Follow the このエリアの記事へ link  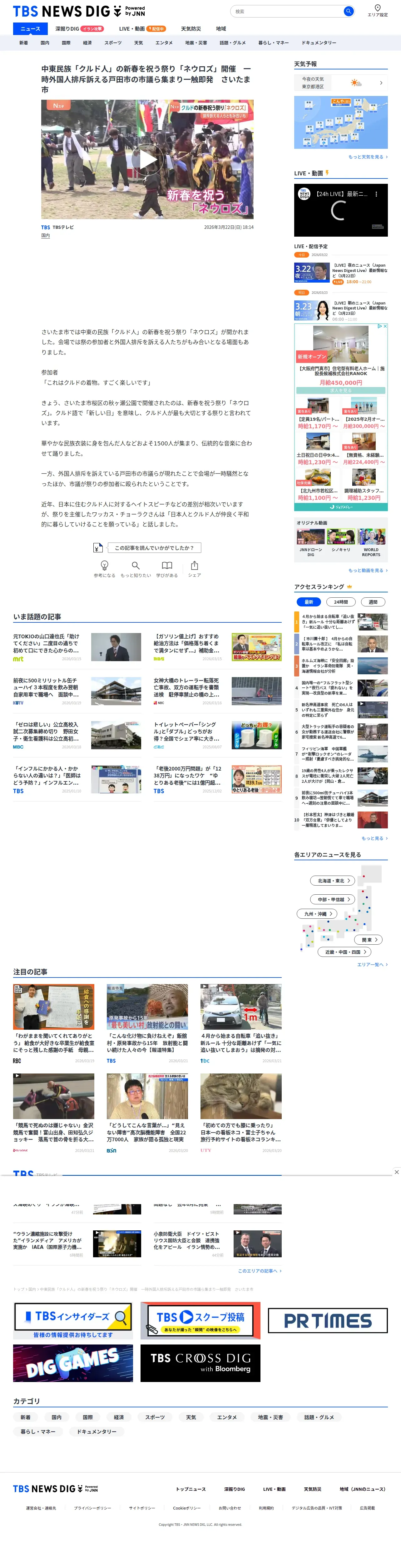click(260, 1271)
